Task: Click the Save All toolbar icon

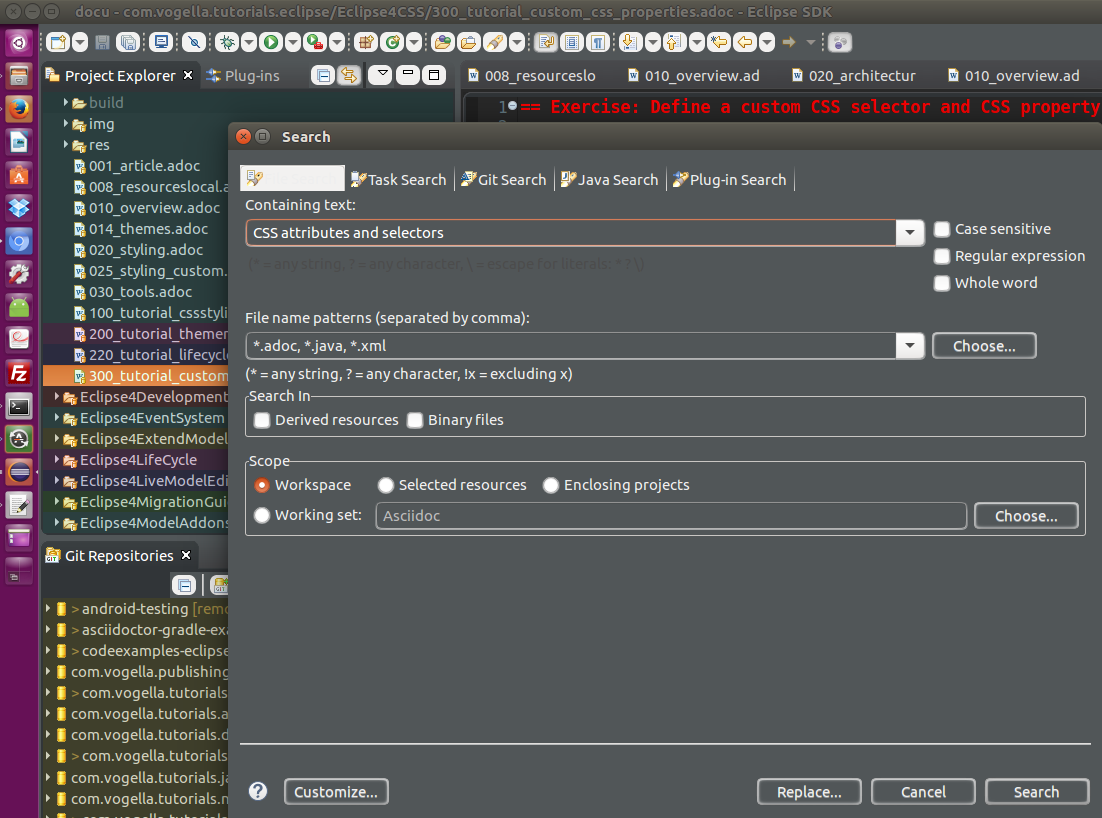Action: tap(128, 42)
